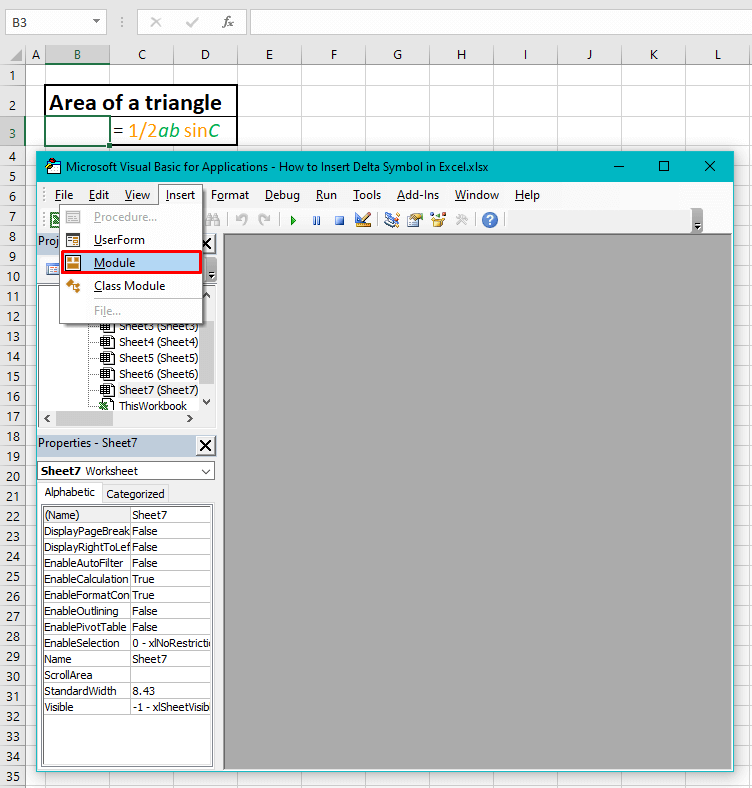This screenshot has height=788, width=752.
Task: Click the Visible property value
Action: [x=170, y=707]
